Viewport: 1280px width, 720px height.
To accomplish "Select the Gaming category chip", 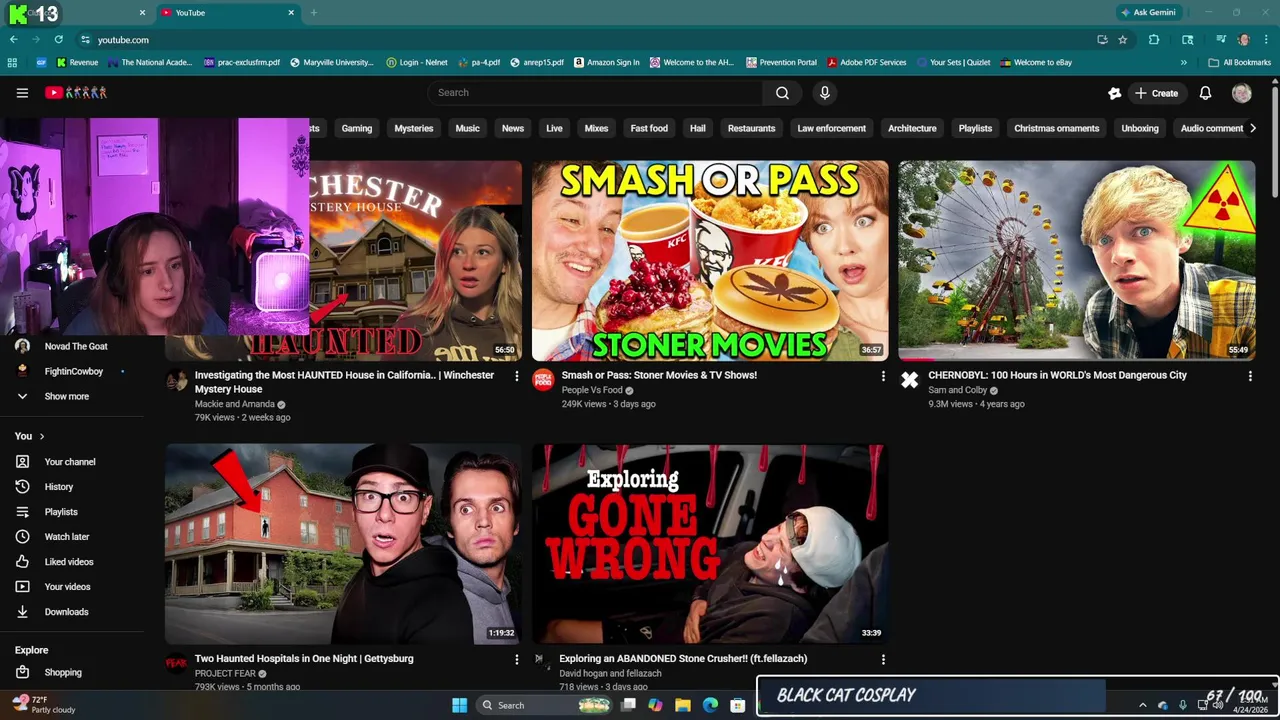I will pyautogui.click(x=357, y=128).
